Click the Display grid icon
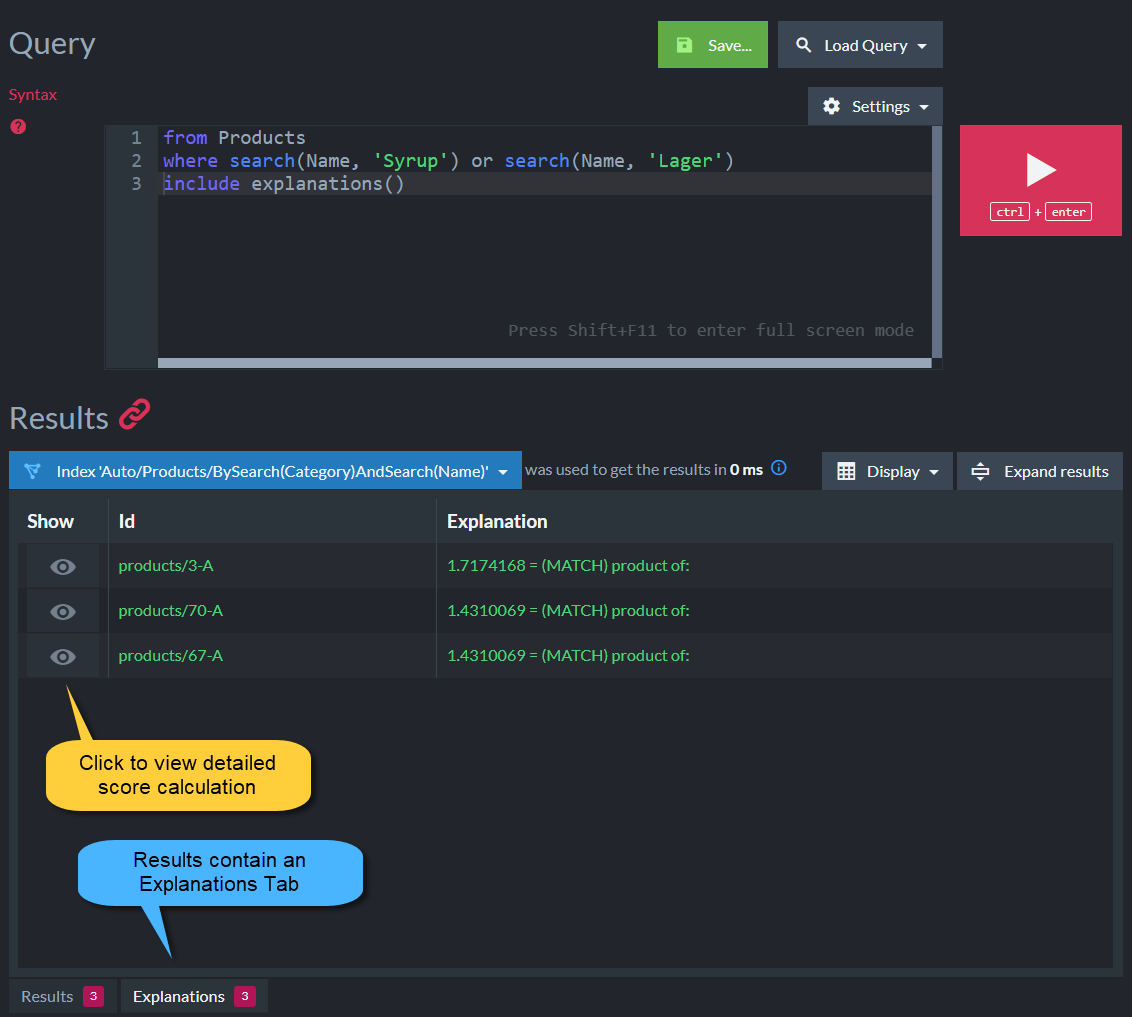This screenshot has height=1017, width=1132. pyautogui.click(x=846, y=471)
